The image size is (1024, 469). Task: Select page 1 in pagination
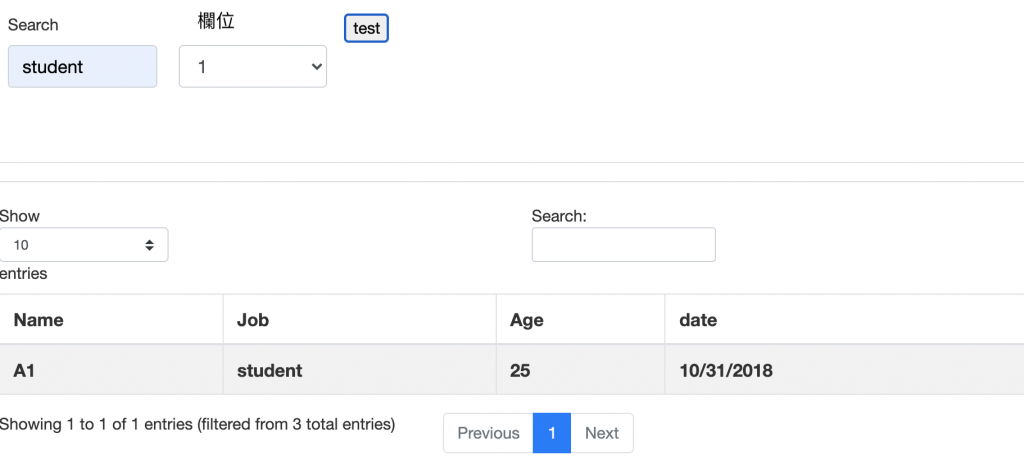click(x=552, y=433)
